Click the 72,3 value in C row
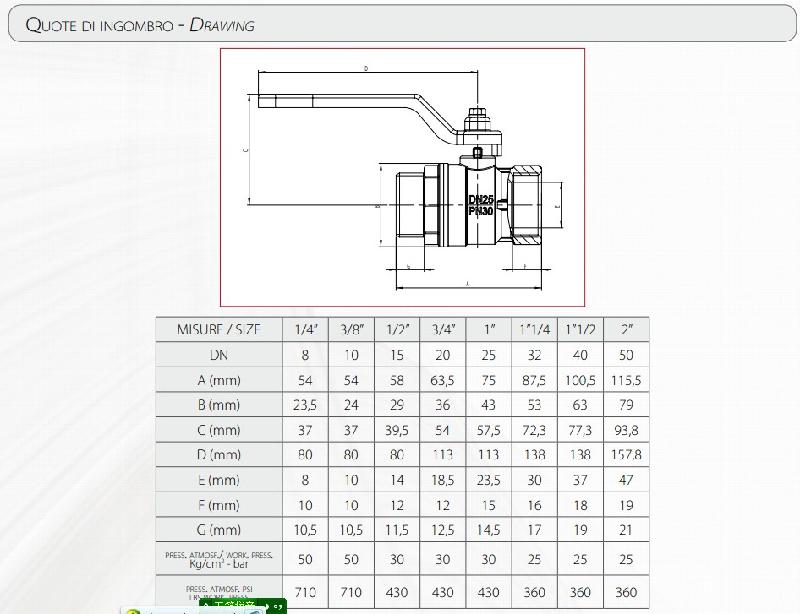 point(535,430)
